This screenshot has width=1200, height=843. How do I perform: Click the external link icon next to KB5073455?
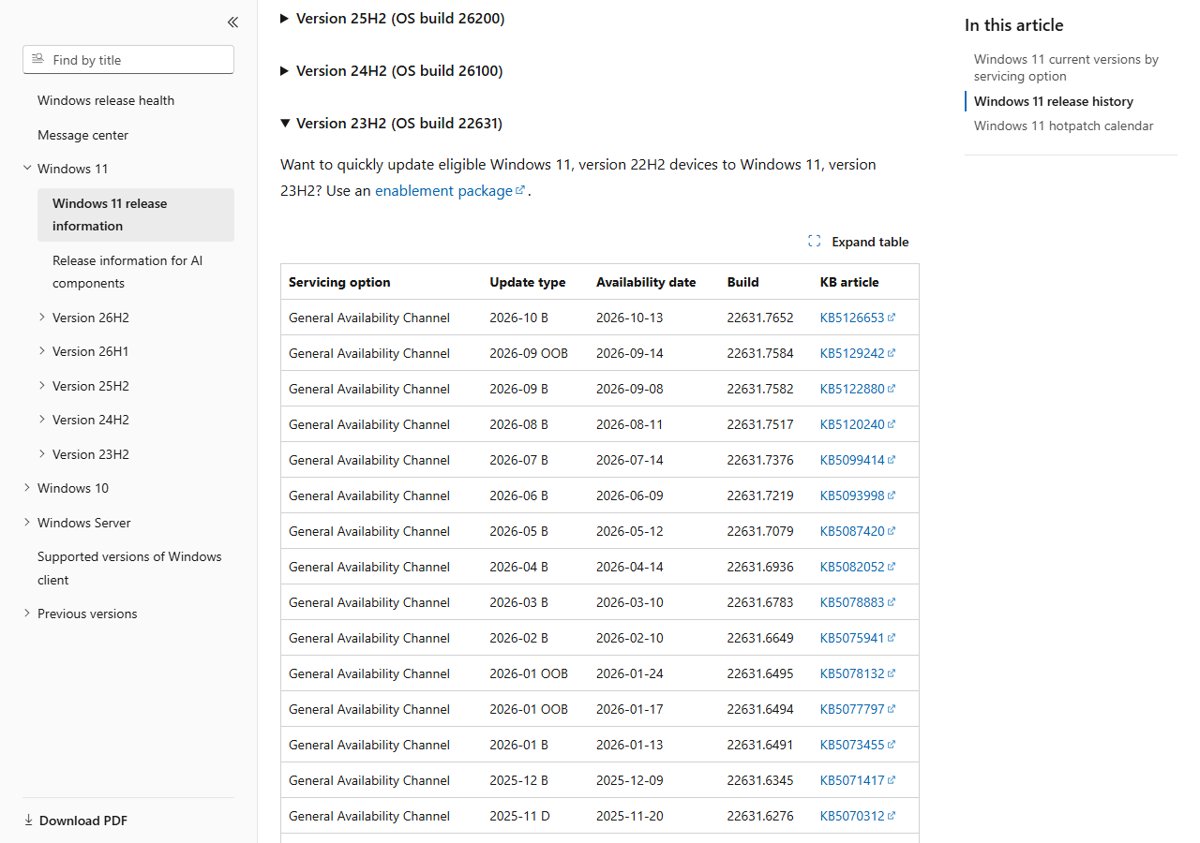891,744
